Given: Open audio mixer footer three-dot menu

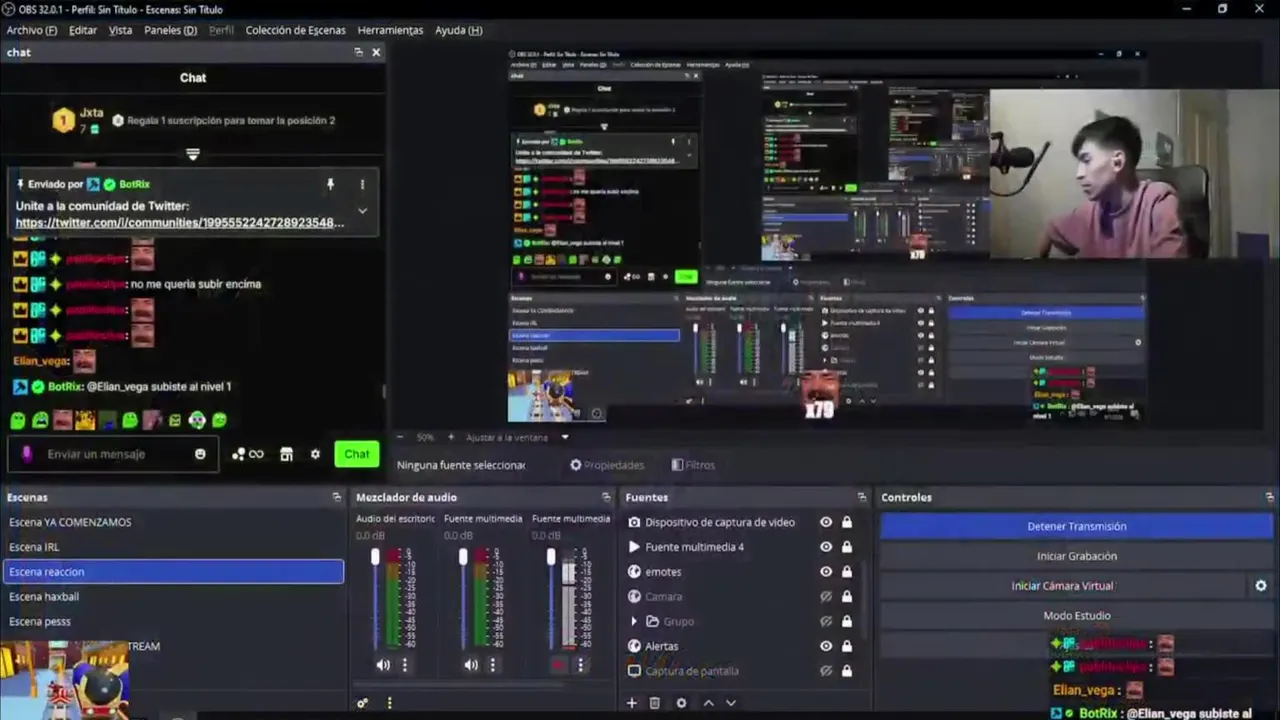Looking at the screenshot, I should click(x=389, y=703).
